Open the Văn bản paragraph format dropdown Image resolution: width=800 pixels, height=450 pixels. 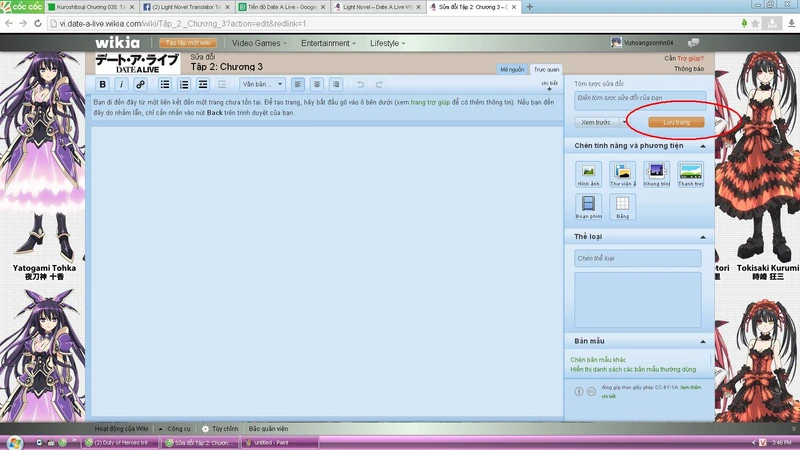pyautogui.click(x=263, y=85)
